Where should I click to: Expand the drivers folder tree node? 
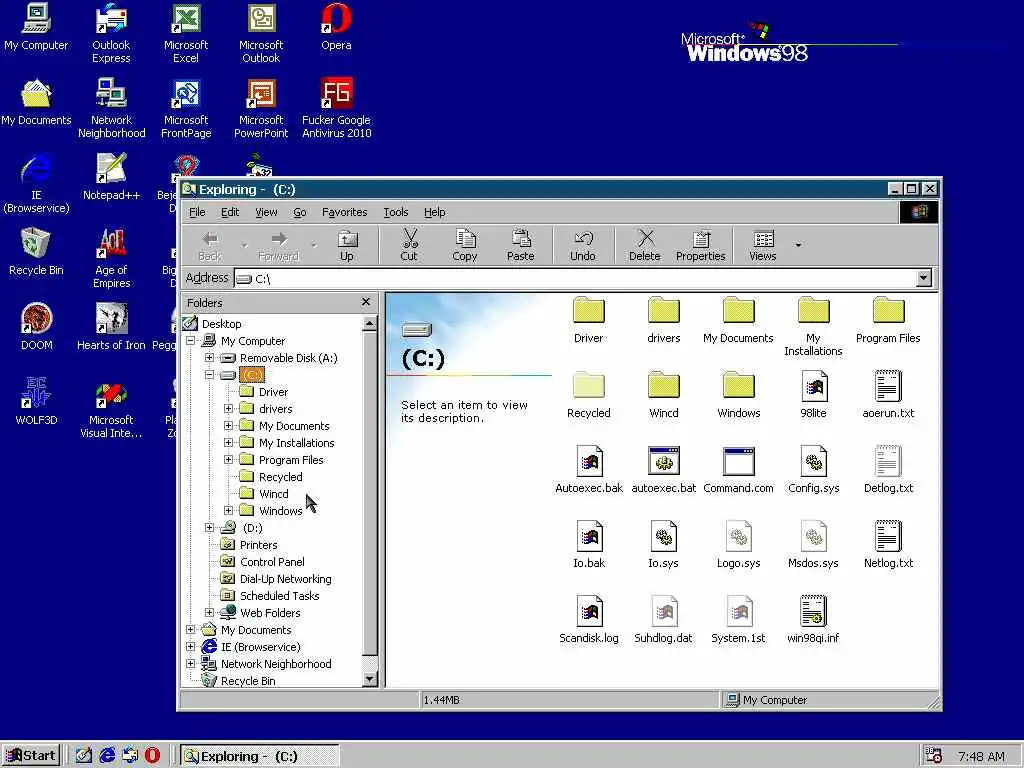point(228,409)
